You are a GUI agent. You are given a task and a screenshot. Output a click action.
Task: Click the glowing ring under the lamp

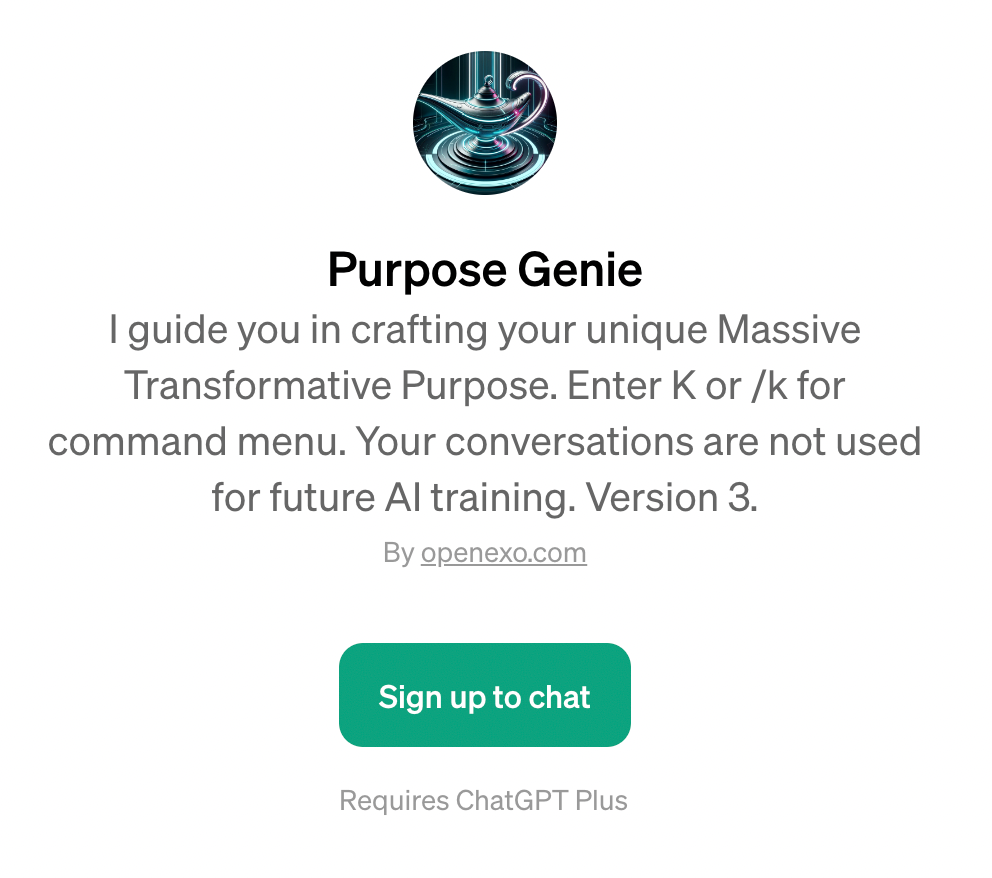click(485, 166)
